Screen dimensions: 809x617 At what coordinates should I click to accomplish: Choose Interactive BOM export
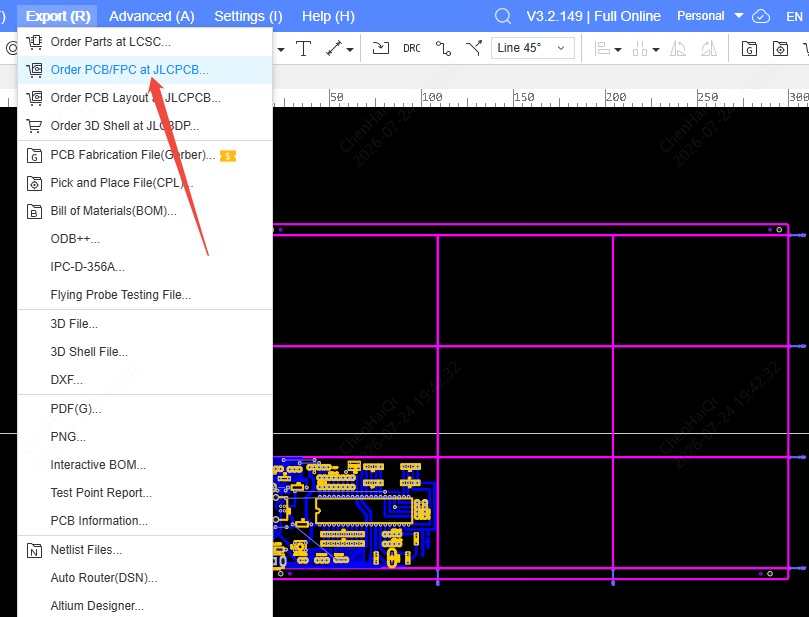pos(145,465)
